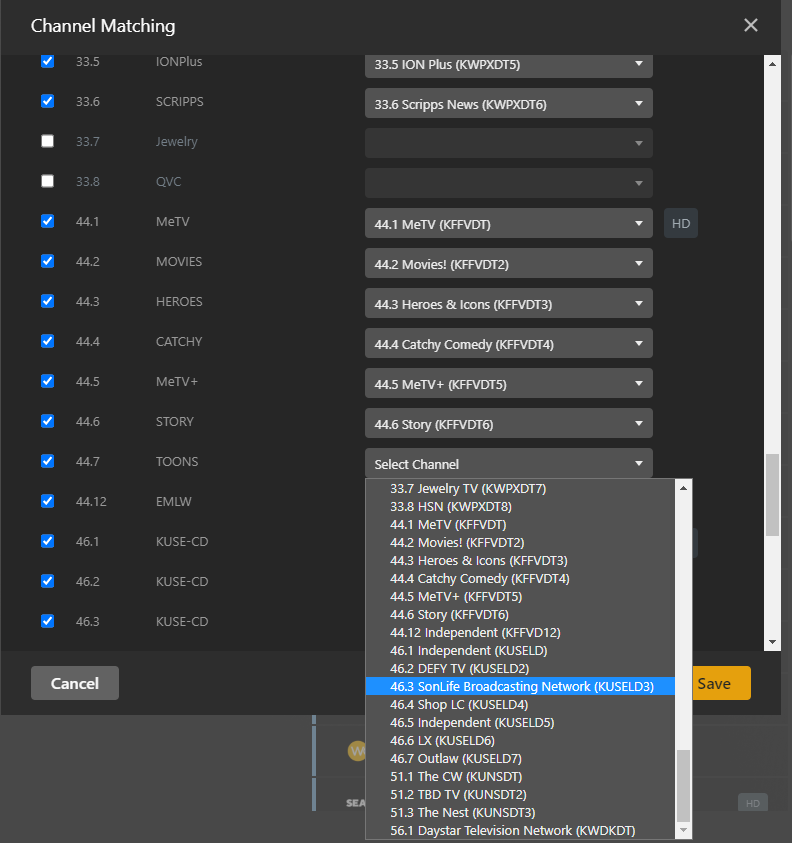Select 44.5 MeTV+ (KFFVDT5) list option
Image resolution: width=792 pixels, height=843 pixels.
pyautogui.click(x=520, y=596)
